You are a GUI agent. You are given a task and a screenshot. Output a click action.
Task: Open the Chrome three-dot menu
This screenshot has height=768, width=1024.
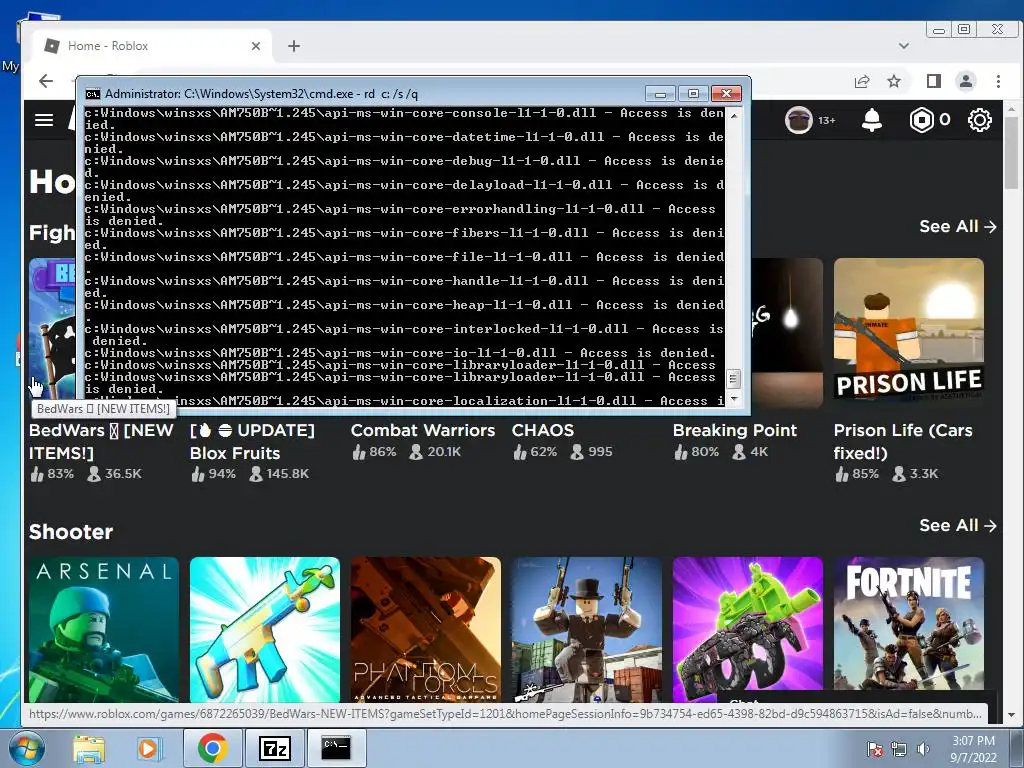click(x=998, y=81)
